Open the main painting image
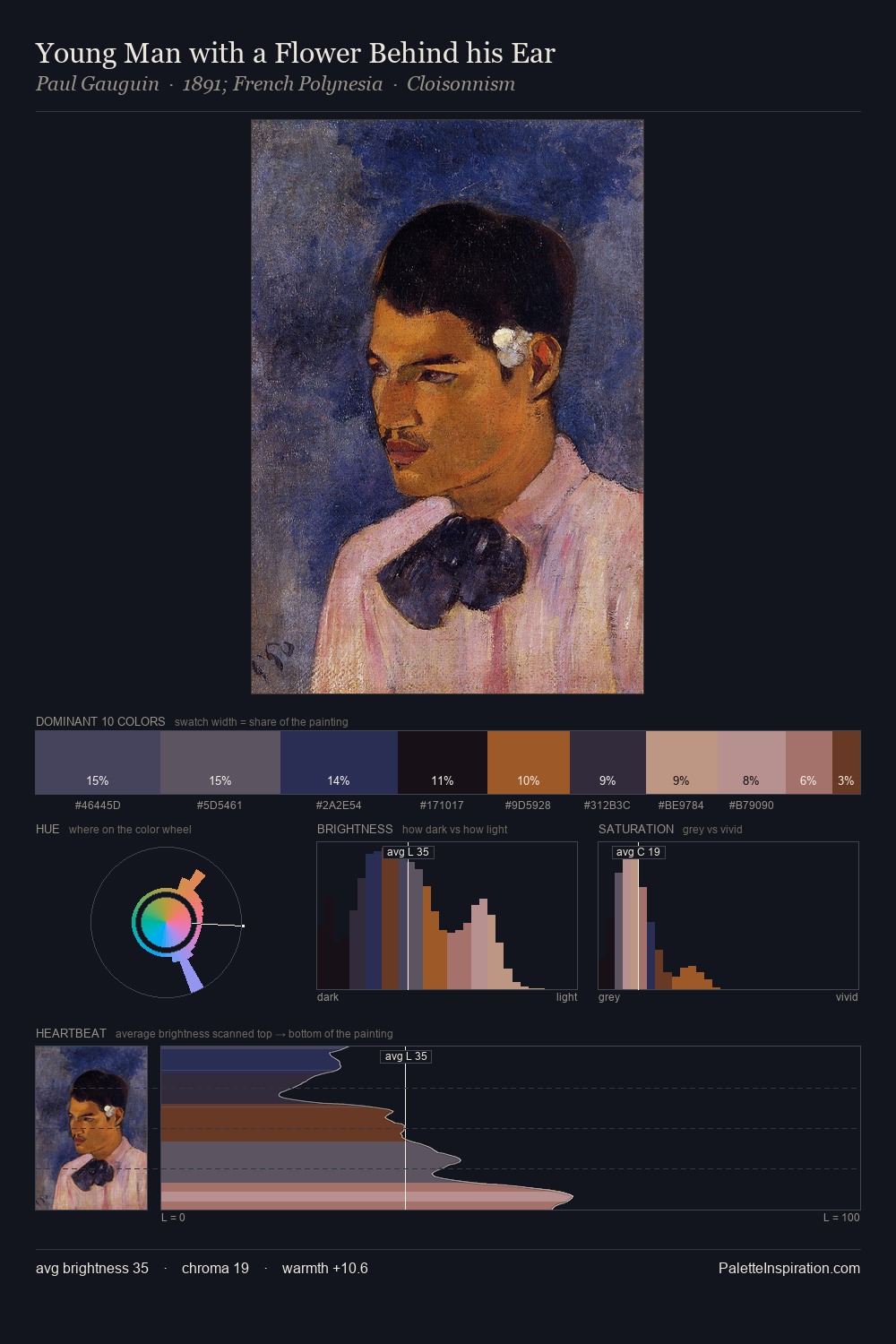Image resolution: width=896 pixels, height=1344 pixels. click(x=447, y=407)
